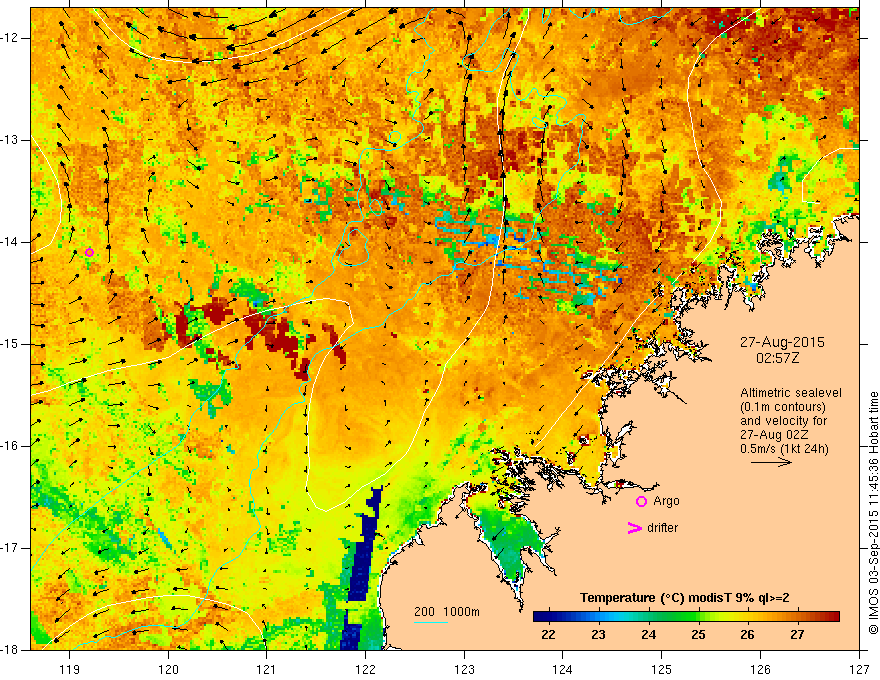Viewport: 880px width, 680px height.
Task: Click the longitude label 122
Action: (365, 669)
